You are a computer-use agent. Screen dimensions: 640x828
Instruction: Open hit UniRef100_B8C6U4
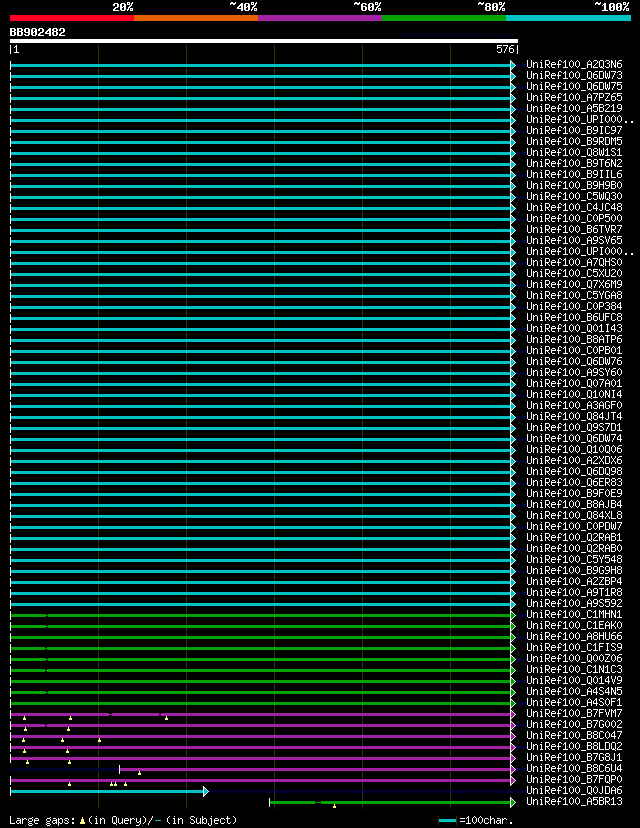(x=574, y=768)
